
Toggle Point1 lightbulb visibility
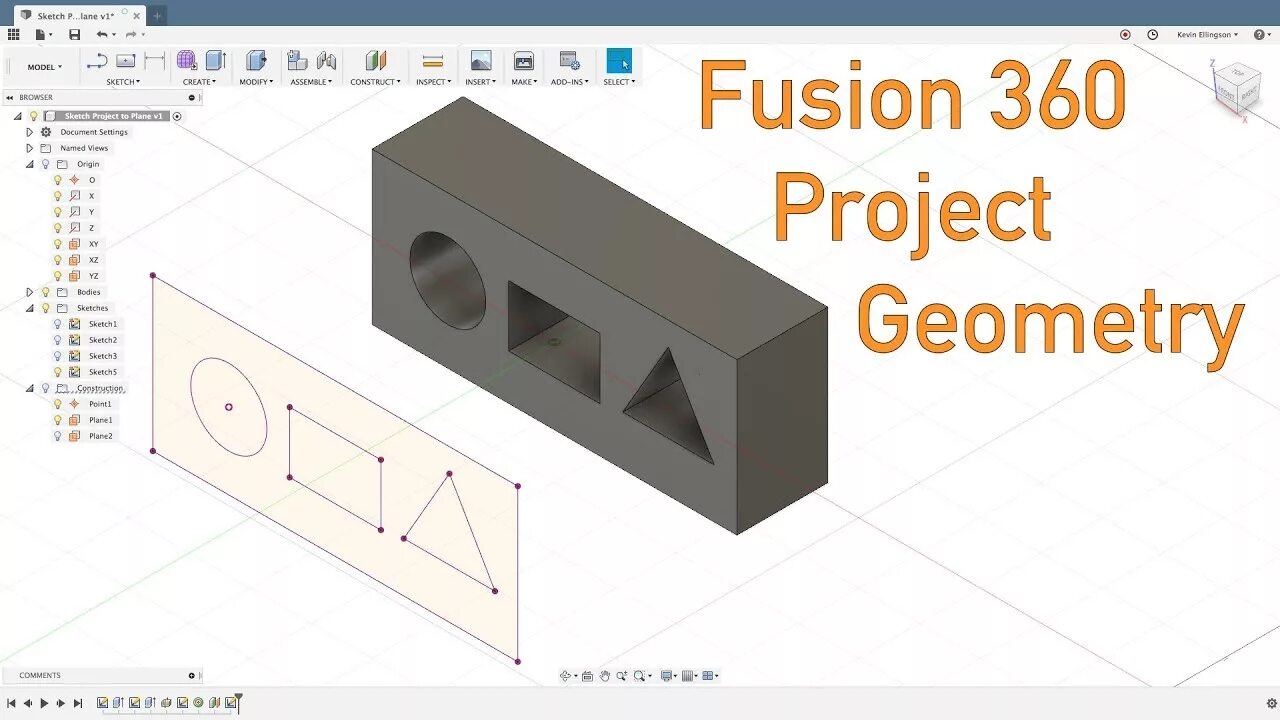57,404
